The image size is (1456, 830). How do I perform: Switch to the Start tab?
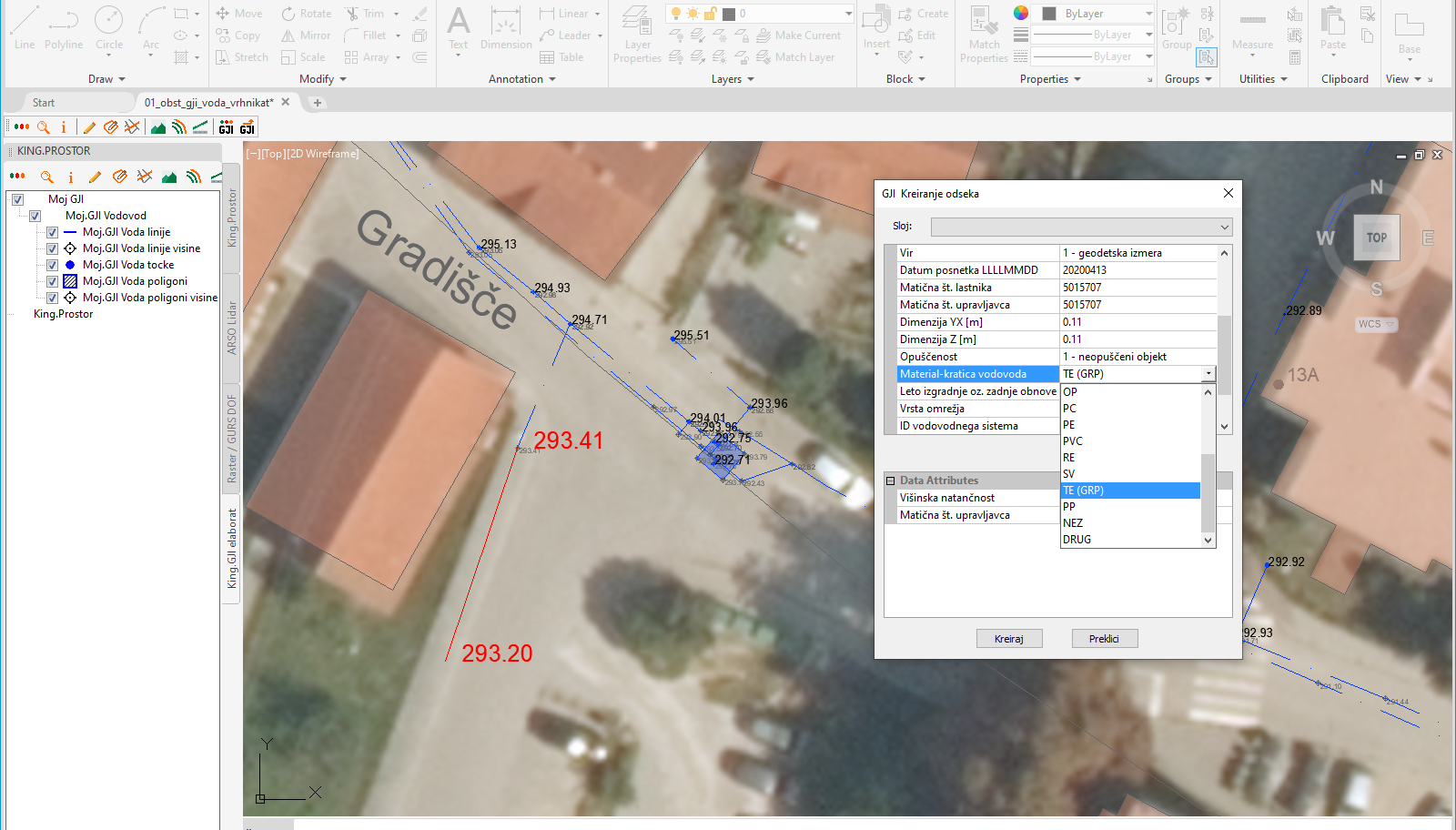(44, 103)
